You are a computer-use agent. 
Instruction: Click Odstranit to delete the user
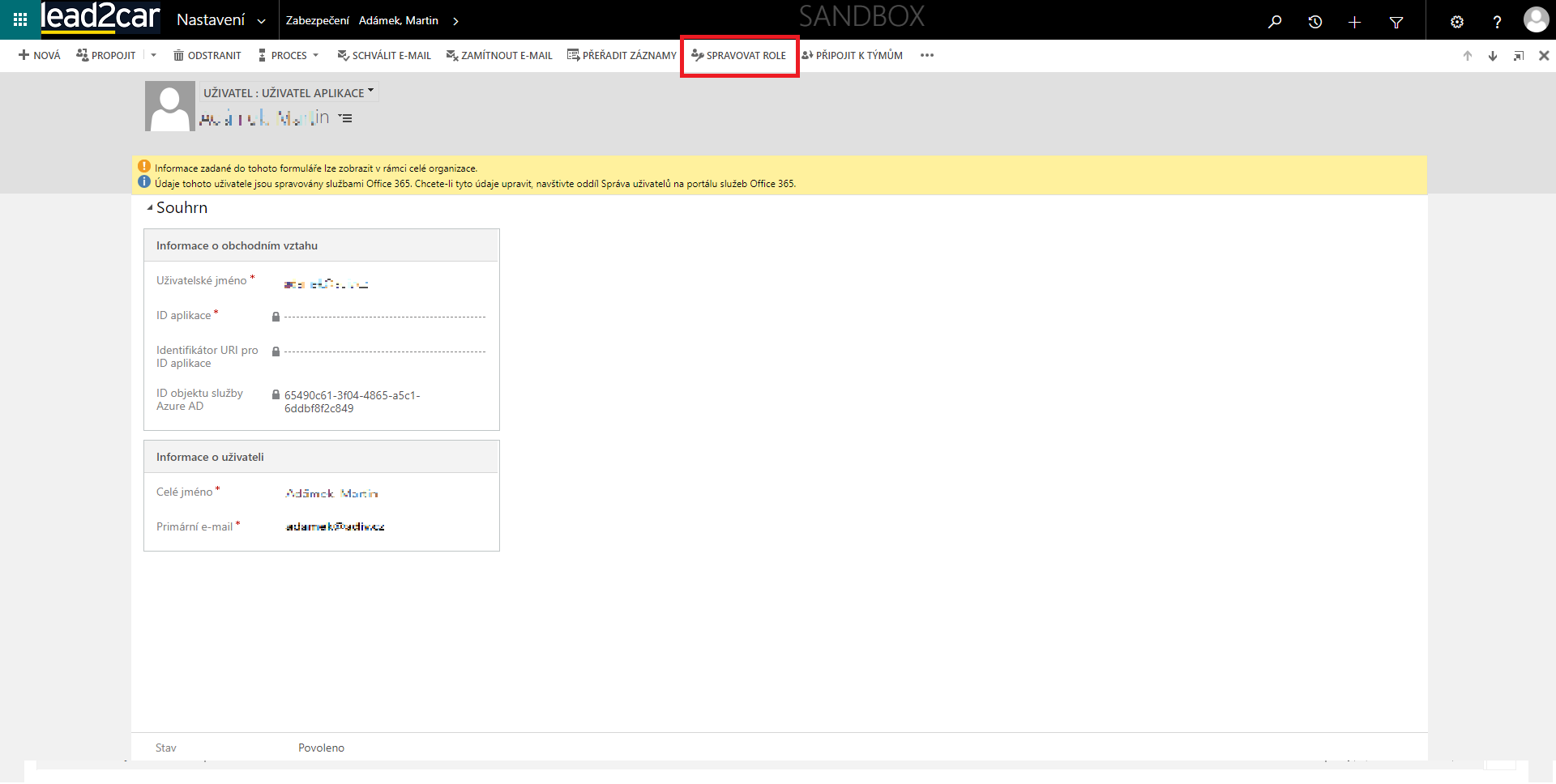pos(207,56)
